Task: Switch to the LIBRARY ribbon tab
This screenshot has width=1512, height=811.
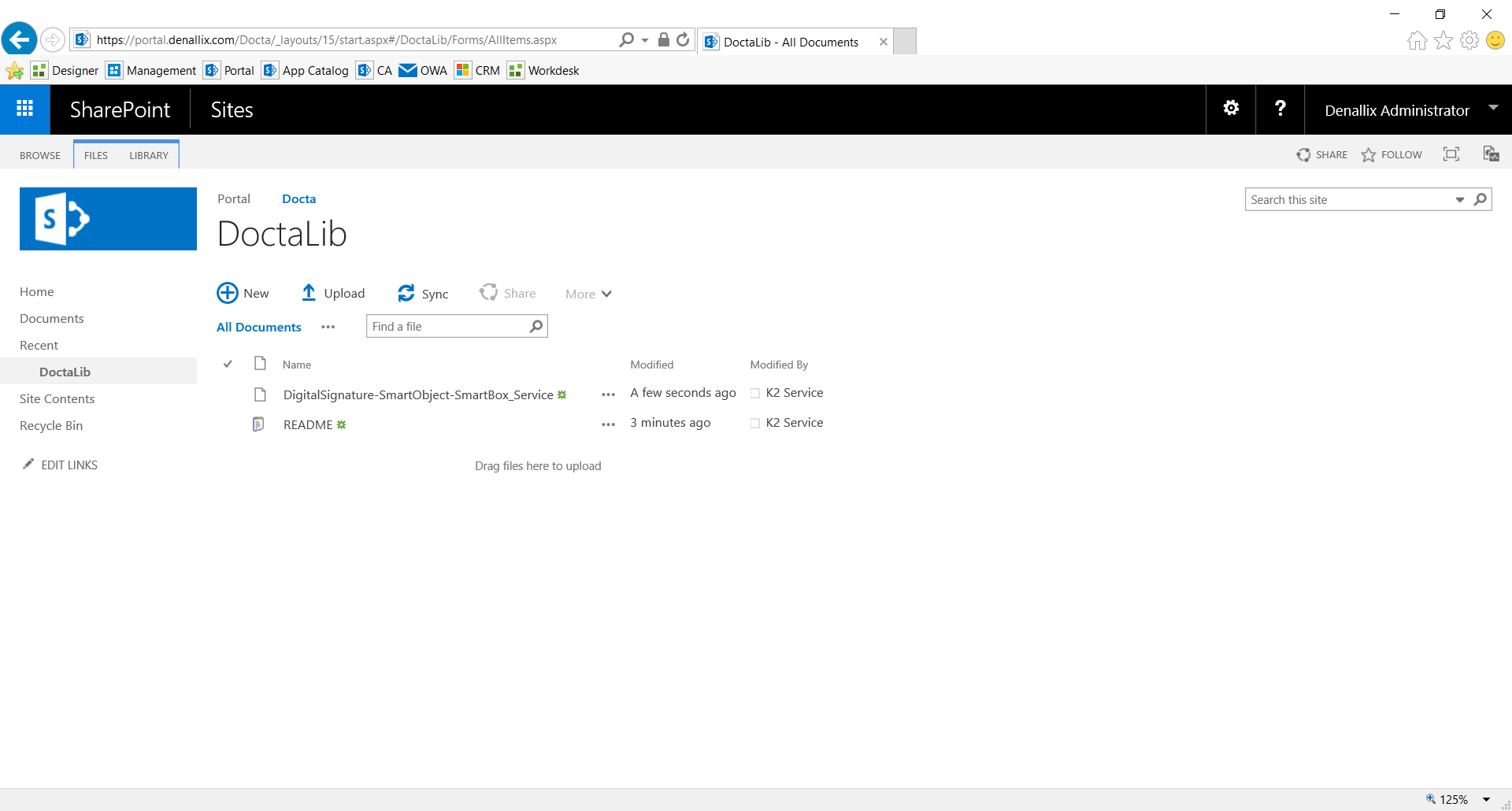Action: point(148,154)
